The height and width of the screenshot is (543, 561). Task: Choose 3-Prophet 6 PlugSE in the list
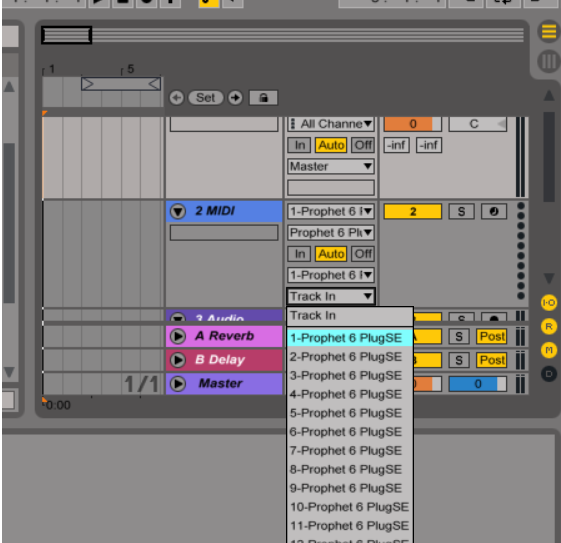click(x=350, y=376)
